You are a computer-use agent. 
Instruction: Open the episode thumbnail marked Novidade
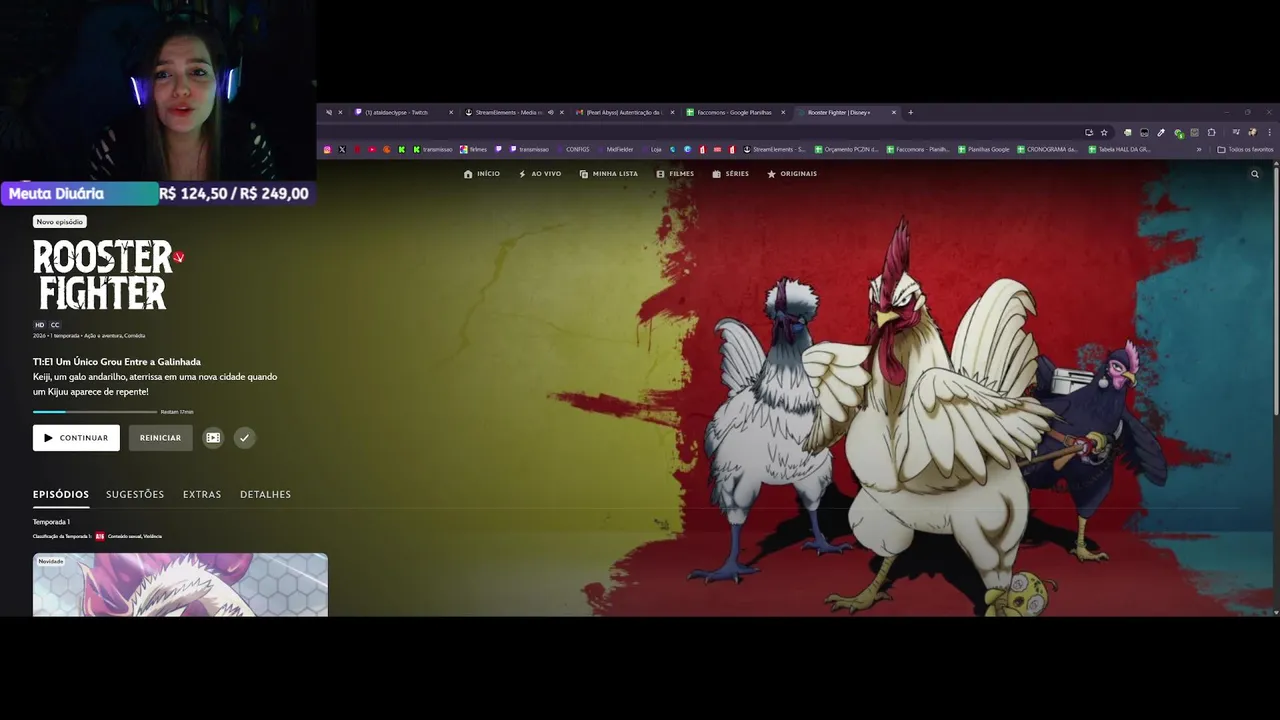pyautogui.click(x=180, y=585)
